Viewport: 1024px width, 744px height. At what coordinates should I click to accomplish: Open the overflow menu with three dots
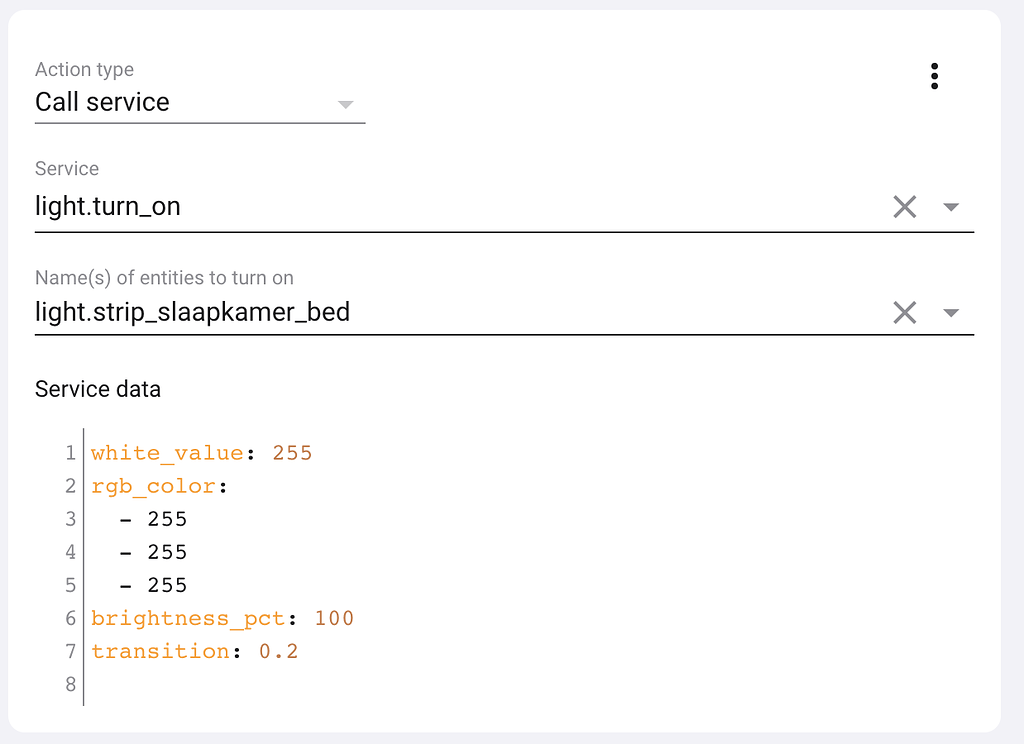coord(934,75)
